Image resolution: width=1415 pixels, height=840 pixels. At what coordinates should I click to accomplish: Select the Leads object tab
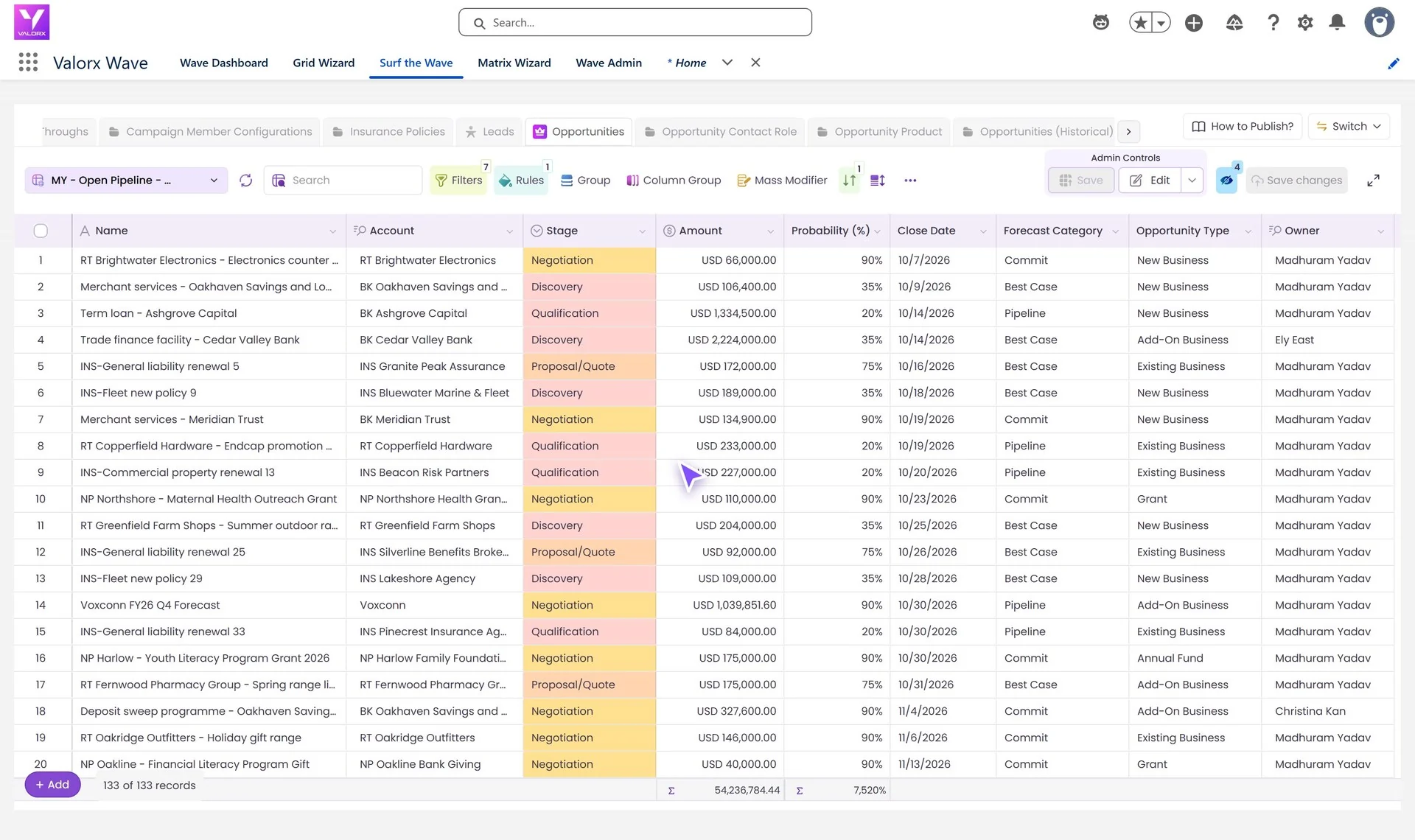click(489, 132)
